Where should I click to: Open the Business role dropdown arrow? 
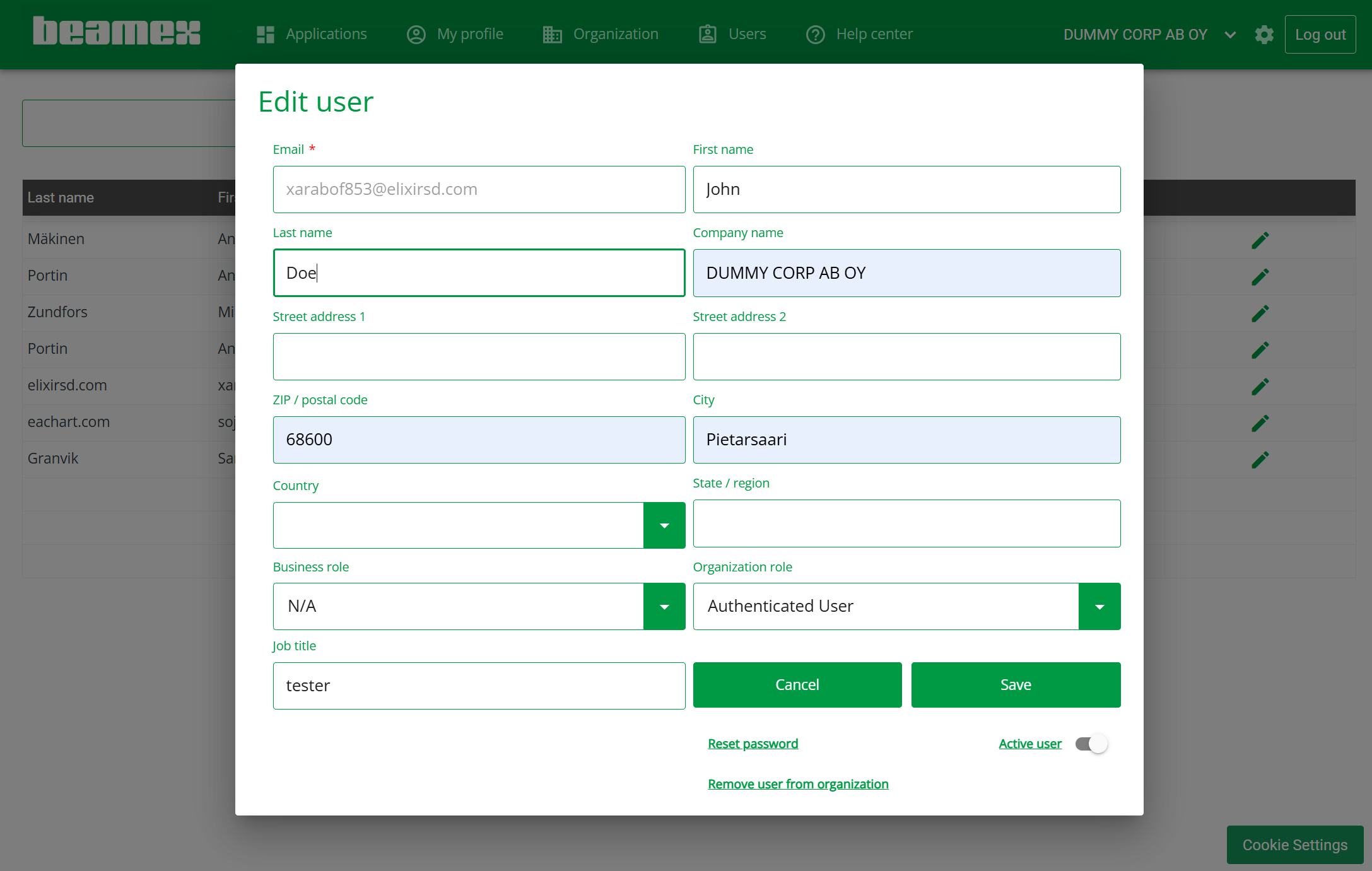coord(664,606)
